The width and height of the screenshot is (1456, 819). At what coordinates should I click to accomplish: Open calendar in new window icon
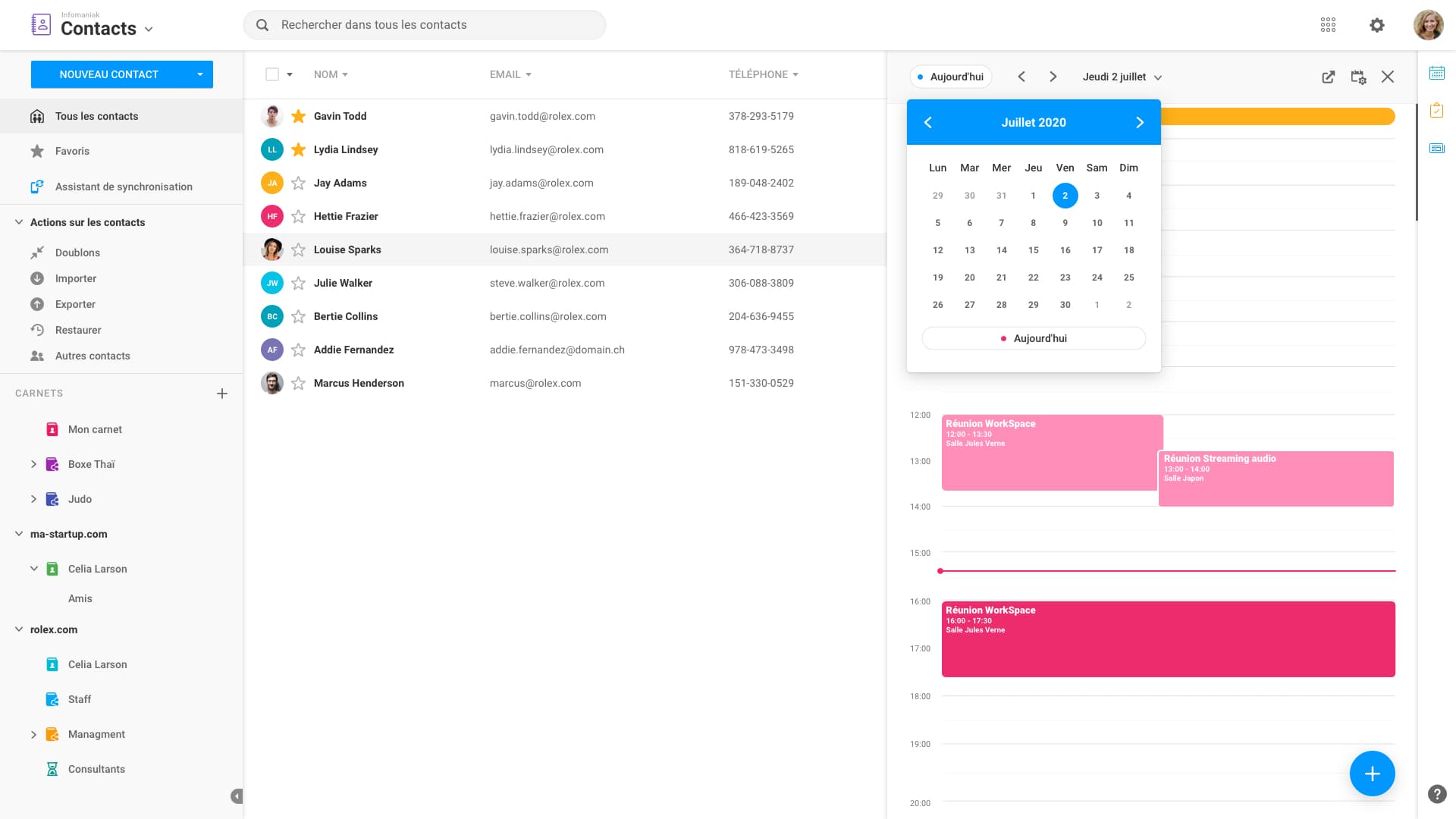[1328, 77]
